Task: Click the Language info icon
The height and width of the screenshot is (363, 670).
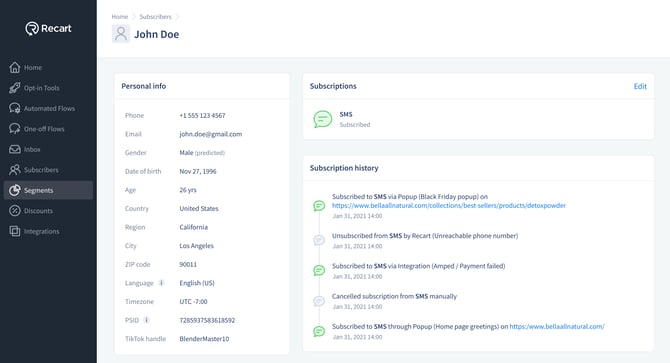Action: coord(162,283)
